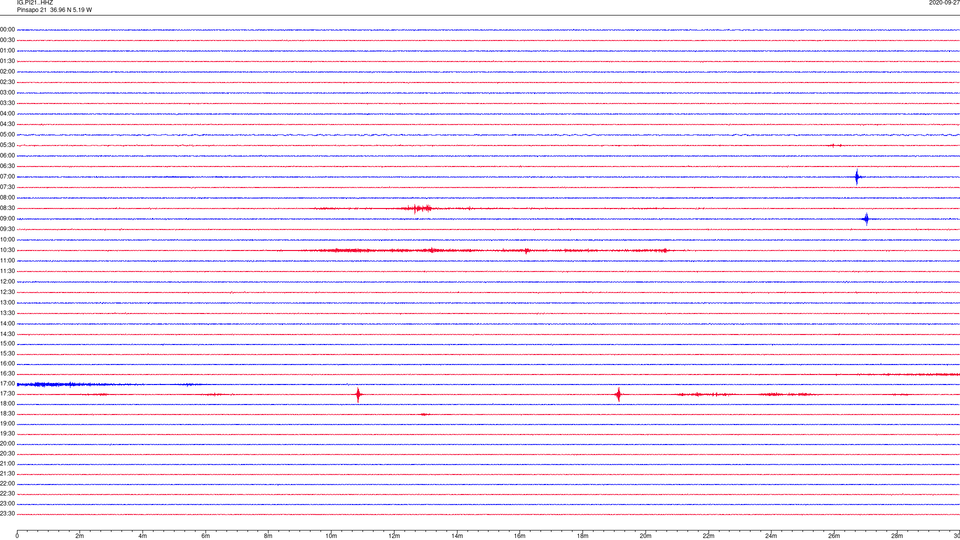Click the 14m tick label on the axis
Image resolution: width=960 pixels, height=540 pixels.
click(x=457, y=536)
